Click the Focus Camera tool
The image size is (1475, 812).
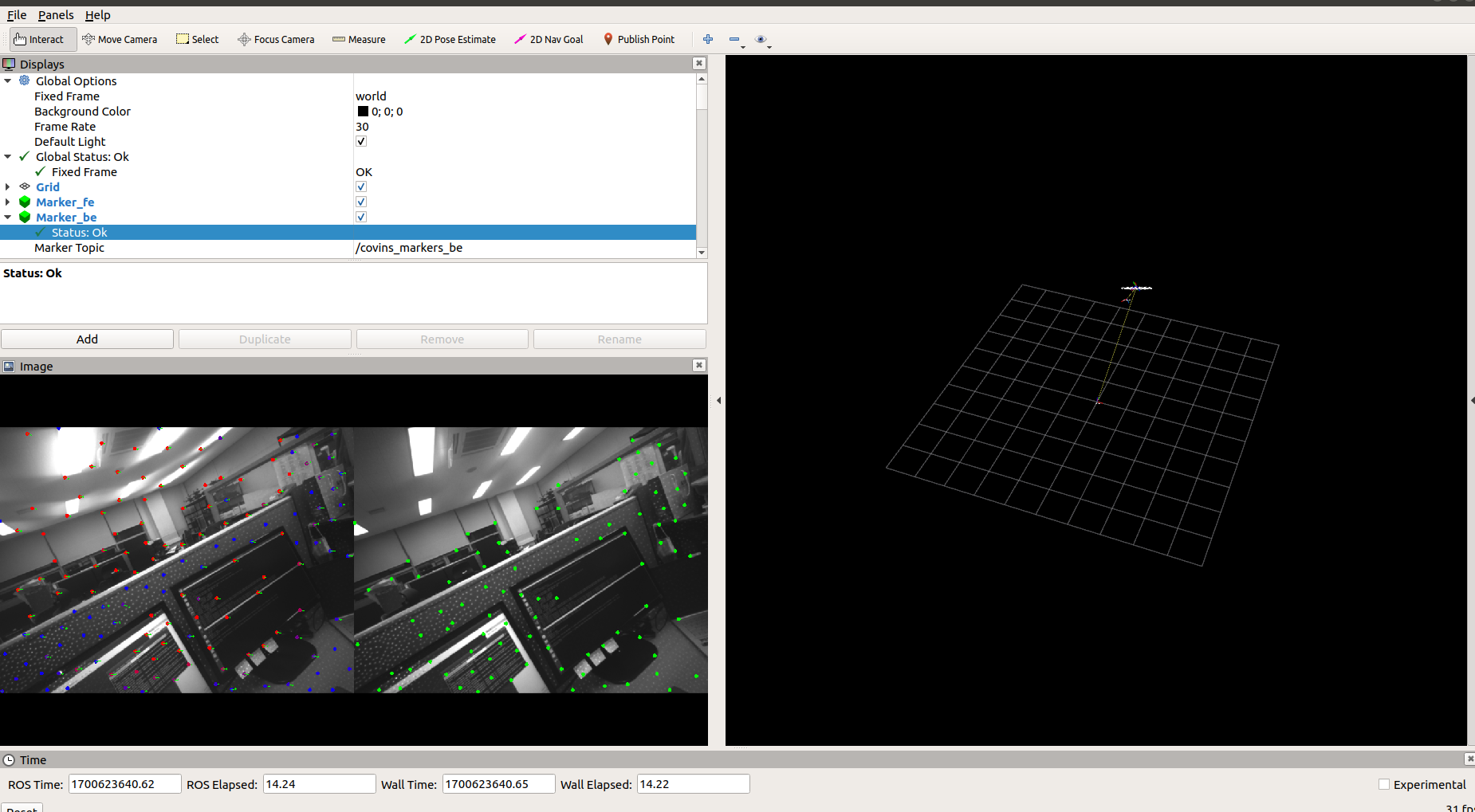click(275, 39)
